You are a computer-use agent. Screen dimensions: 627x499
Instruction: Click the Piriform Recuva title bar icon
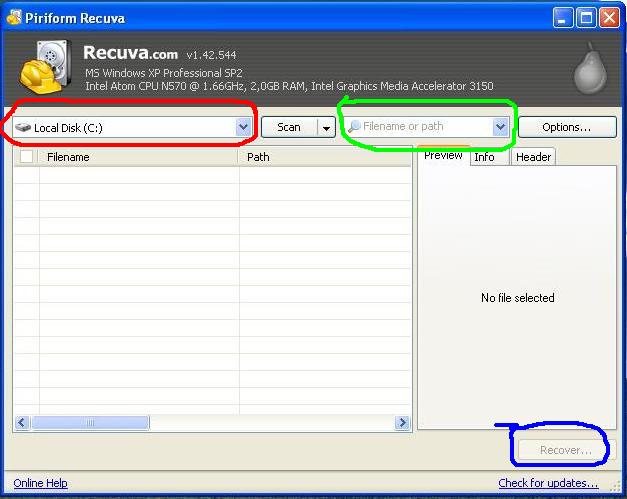click(14, 18)
